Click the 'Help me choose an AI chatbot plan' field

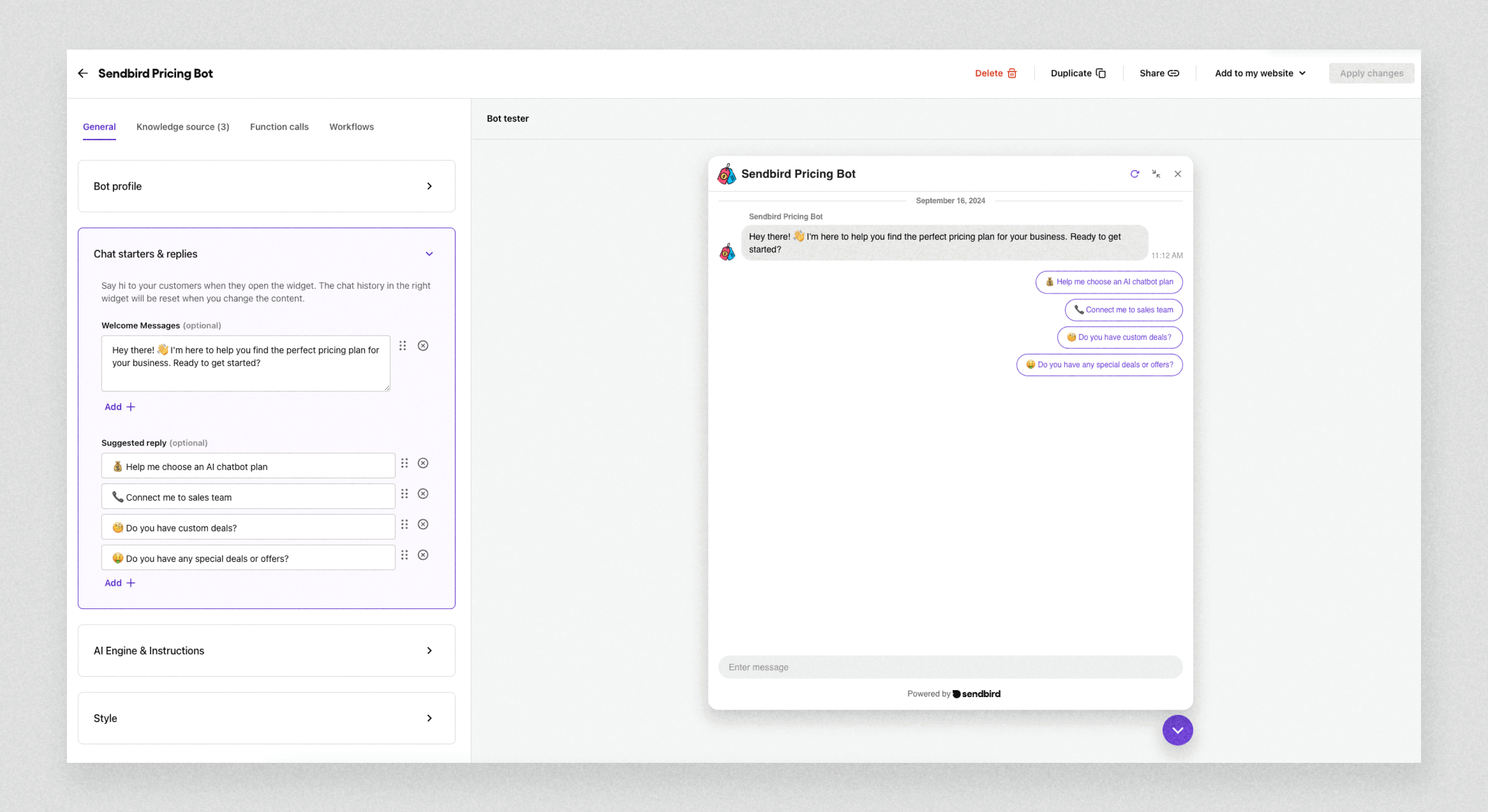(x=248, y=465)
